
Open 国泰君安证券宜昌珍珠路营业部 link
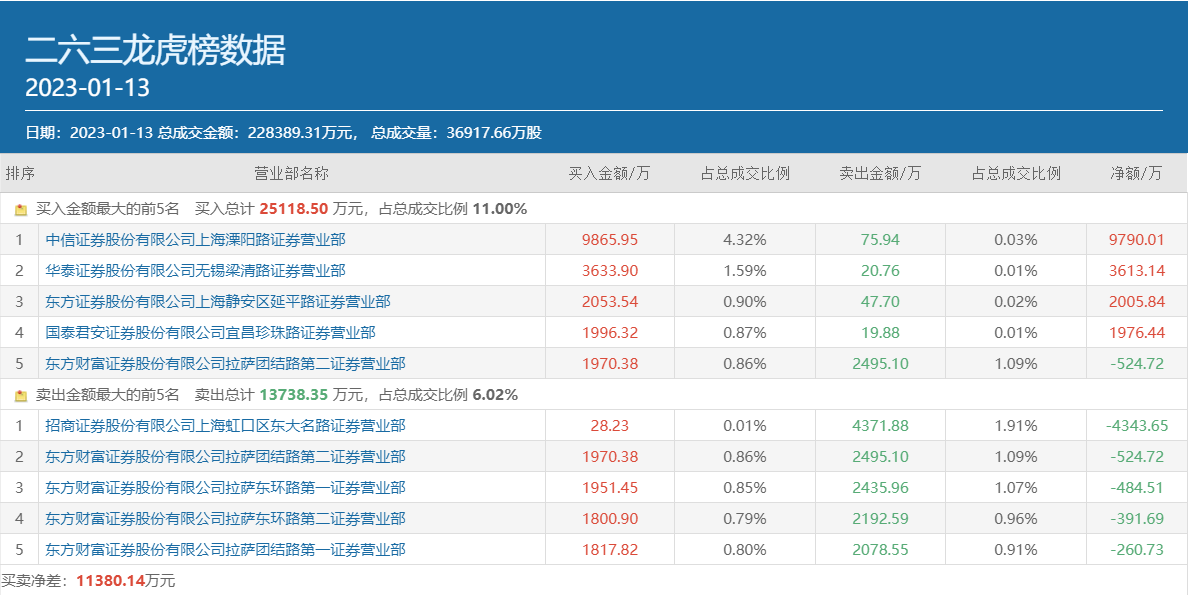tap(211, 333)
